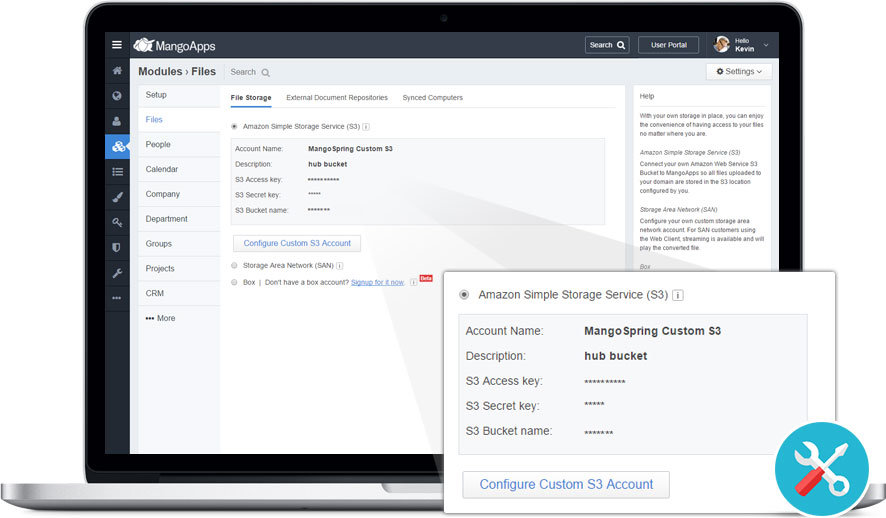Click the Search button in top bar
The width and height of the screenshot is (886, 518).
[607, 45]
